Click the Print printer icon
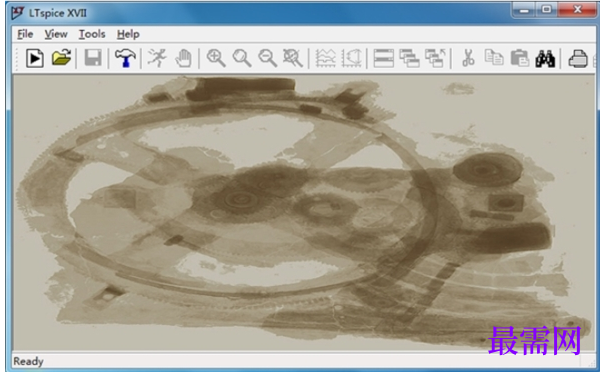This screenshot has height=372, width=600. tap(578, 59)
